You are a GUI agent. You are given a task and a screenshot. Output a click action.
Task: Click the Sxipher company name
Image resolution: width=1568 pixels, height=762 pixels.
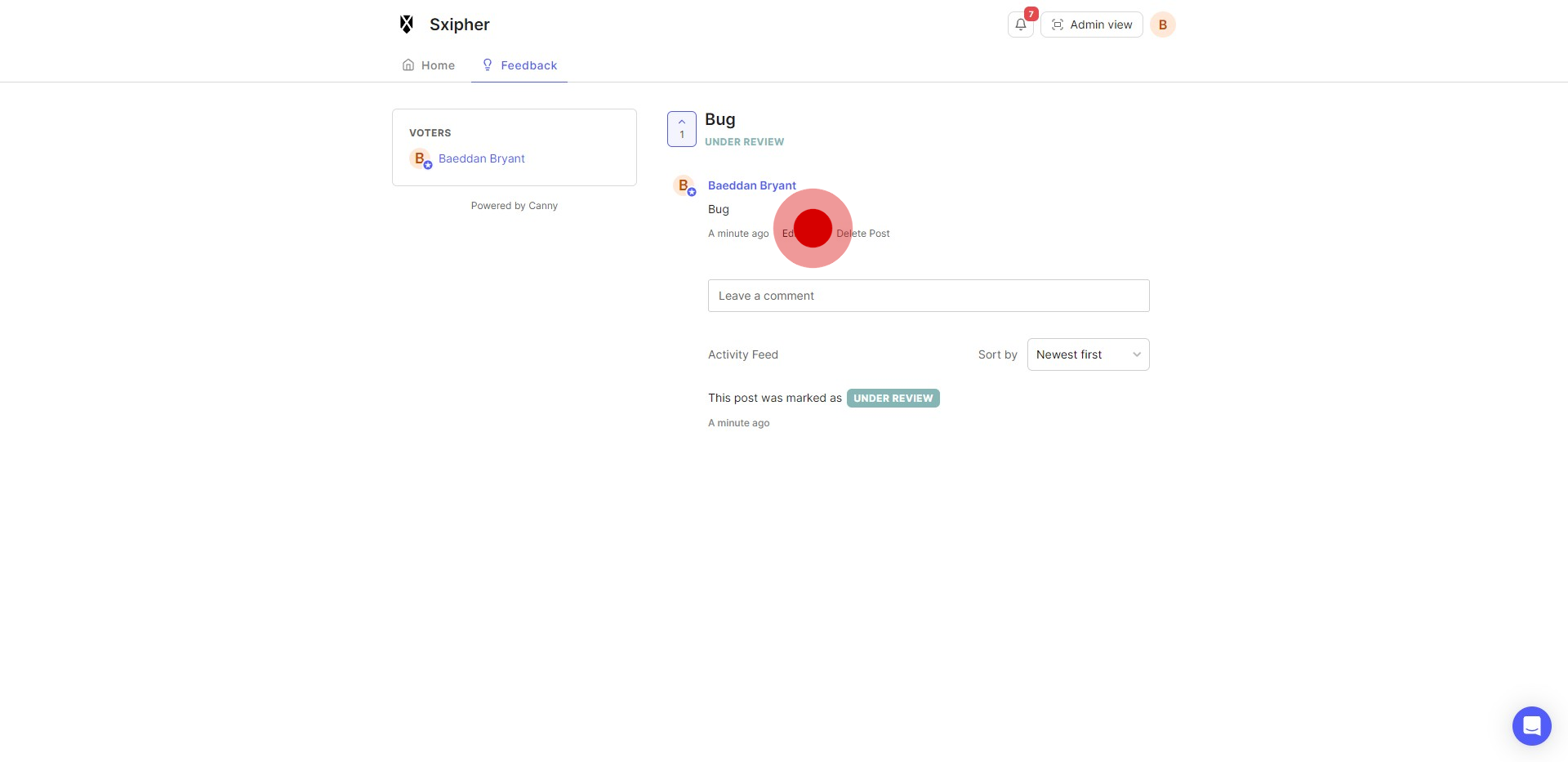click(x=459, y=25)
